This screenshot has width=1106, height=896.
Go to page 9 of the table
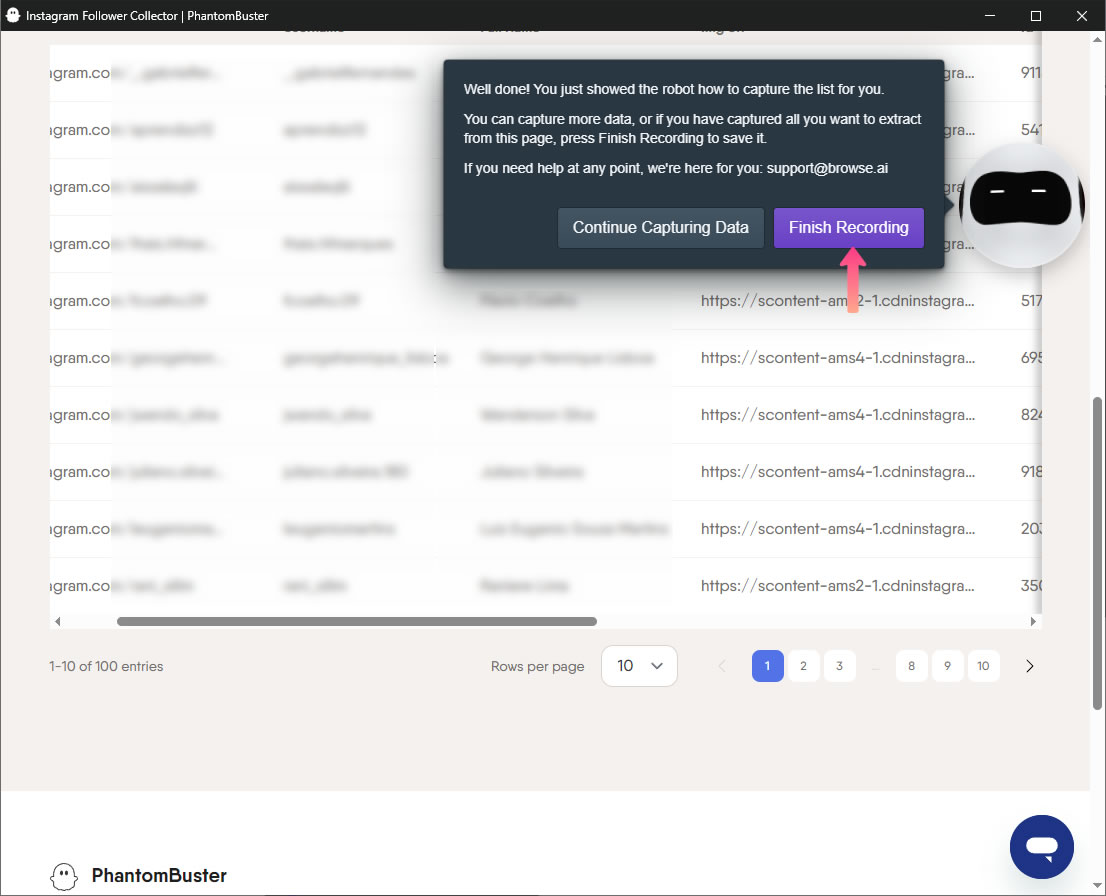click(947, 666)
